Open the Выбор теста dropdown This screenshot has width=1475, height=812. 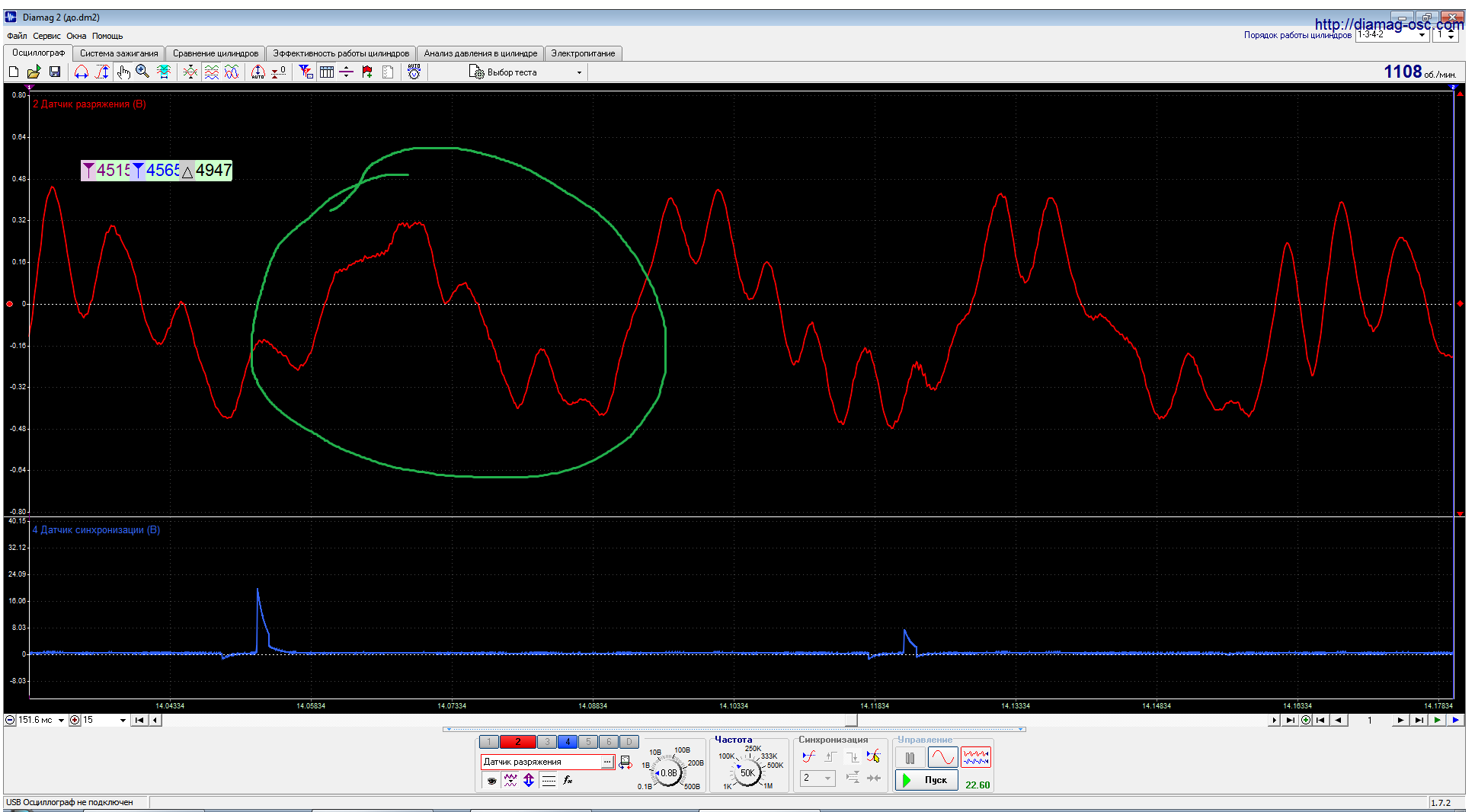coord(526,72)
